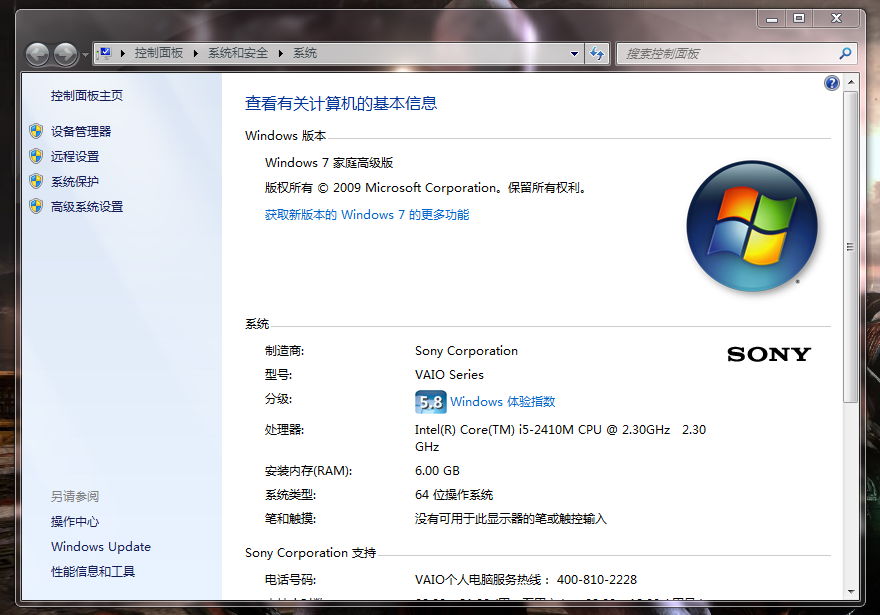Click the Forward navigation arrow button
This screenshot has height=615, width=880.
[x=66, y=54]
